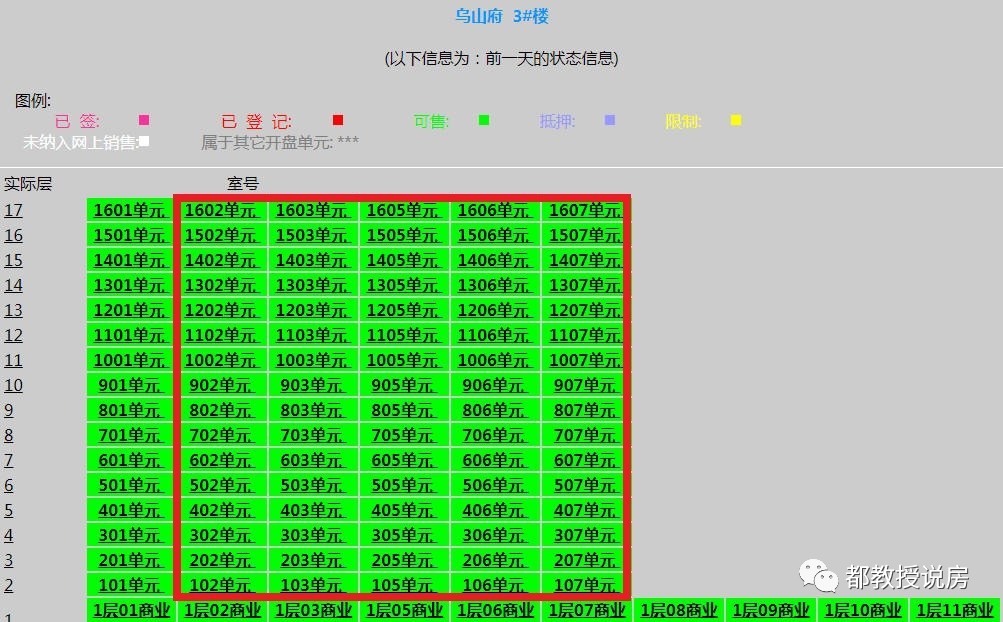The height and width of the screenshot is (622, 1003).
Task: Open the 乌山府 3#楼 title link
Action: pyautogui.click(x=501, y=16)
